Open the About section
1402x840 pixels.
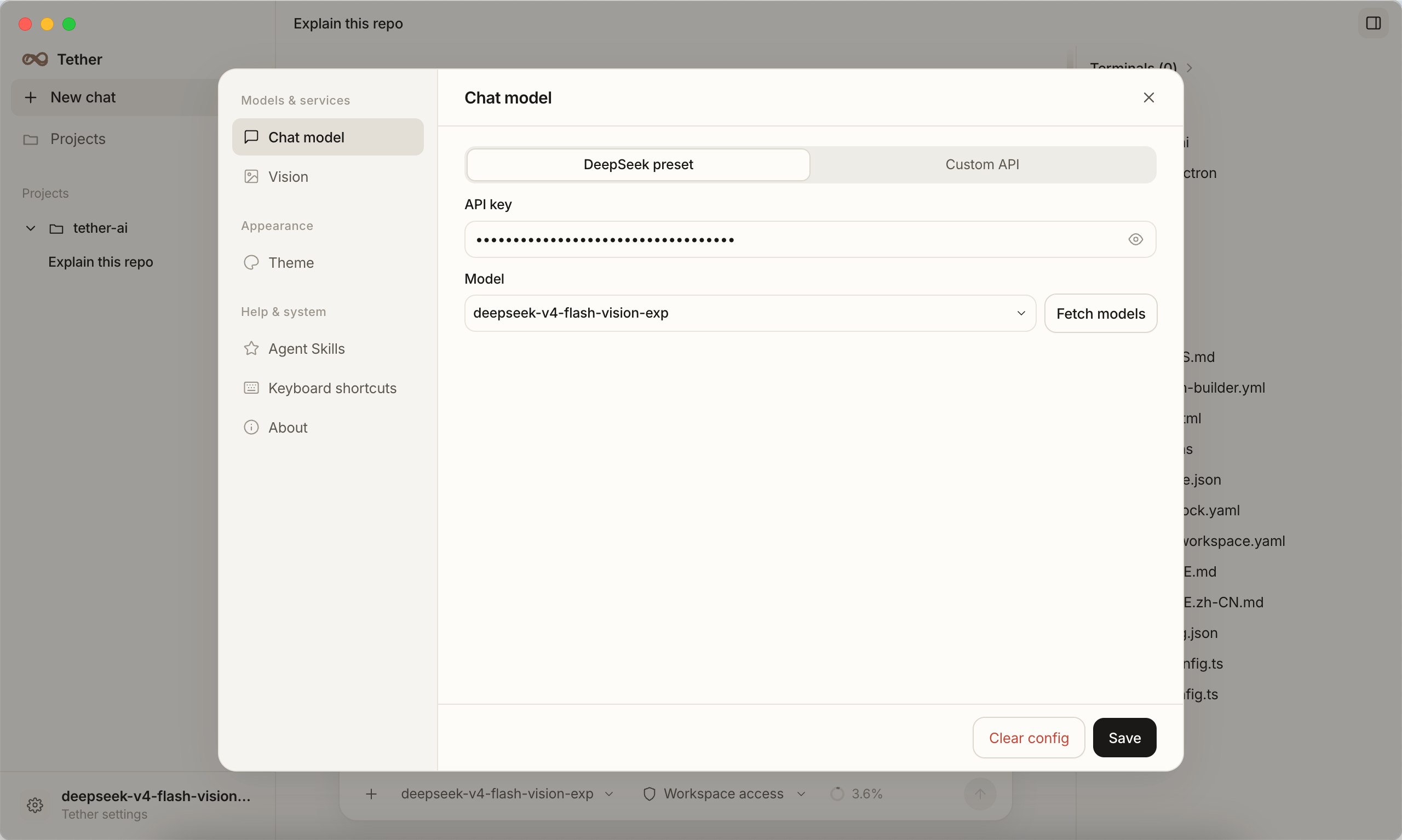point(327,427)
